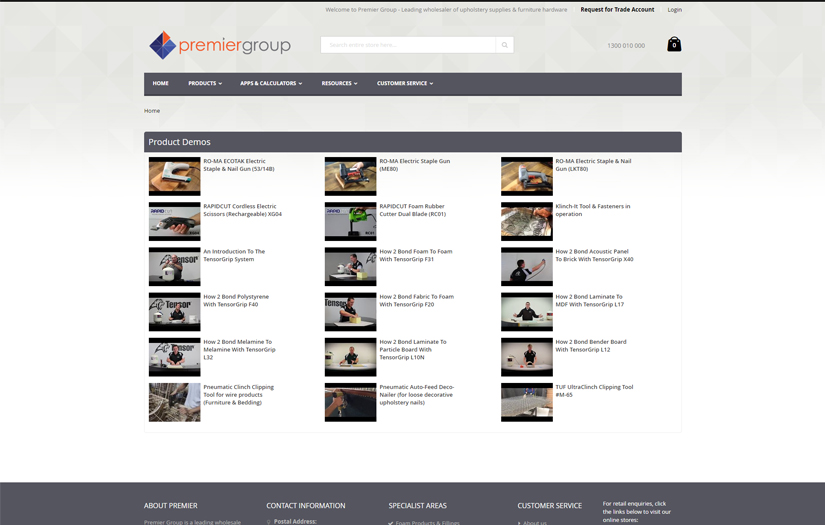Click CUSTOMER SERVICE footer heading

point(549,506)
